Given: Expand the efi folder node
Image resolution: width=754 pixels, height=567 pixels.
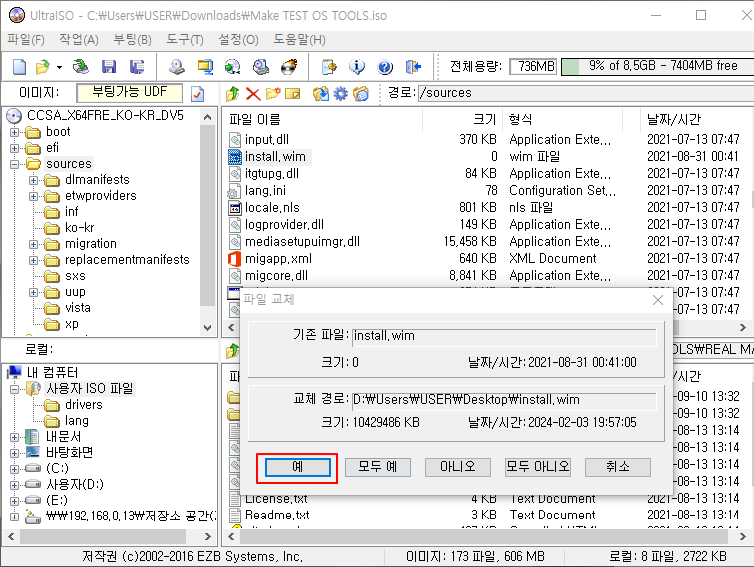Looking at the screenshot, I should (14, 148).
